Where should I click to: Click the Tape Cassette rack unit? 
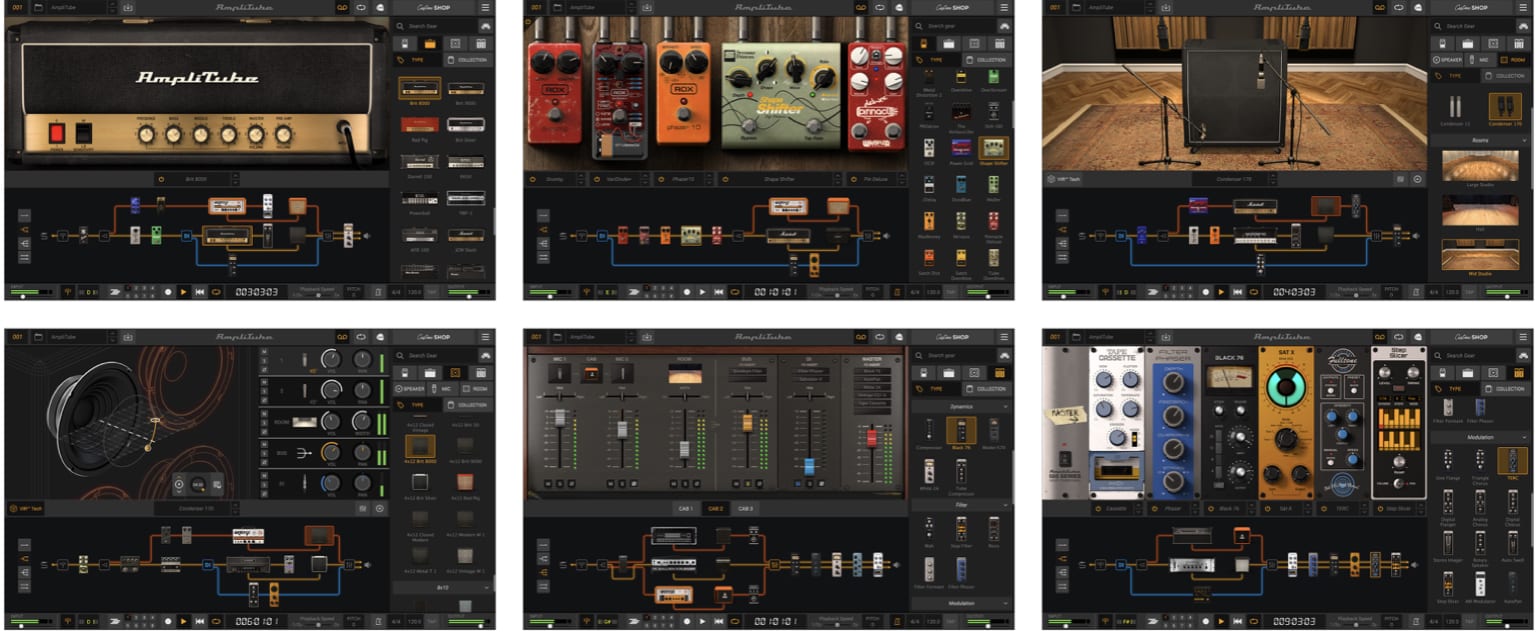point(1117,422)
